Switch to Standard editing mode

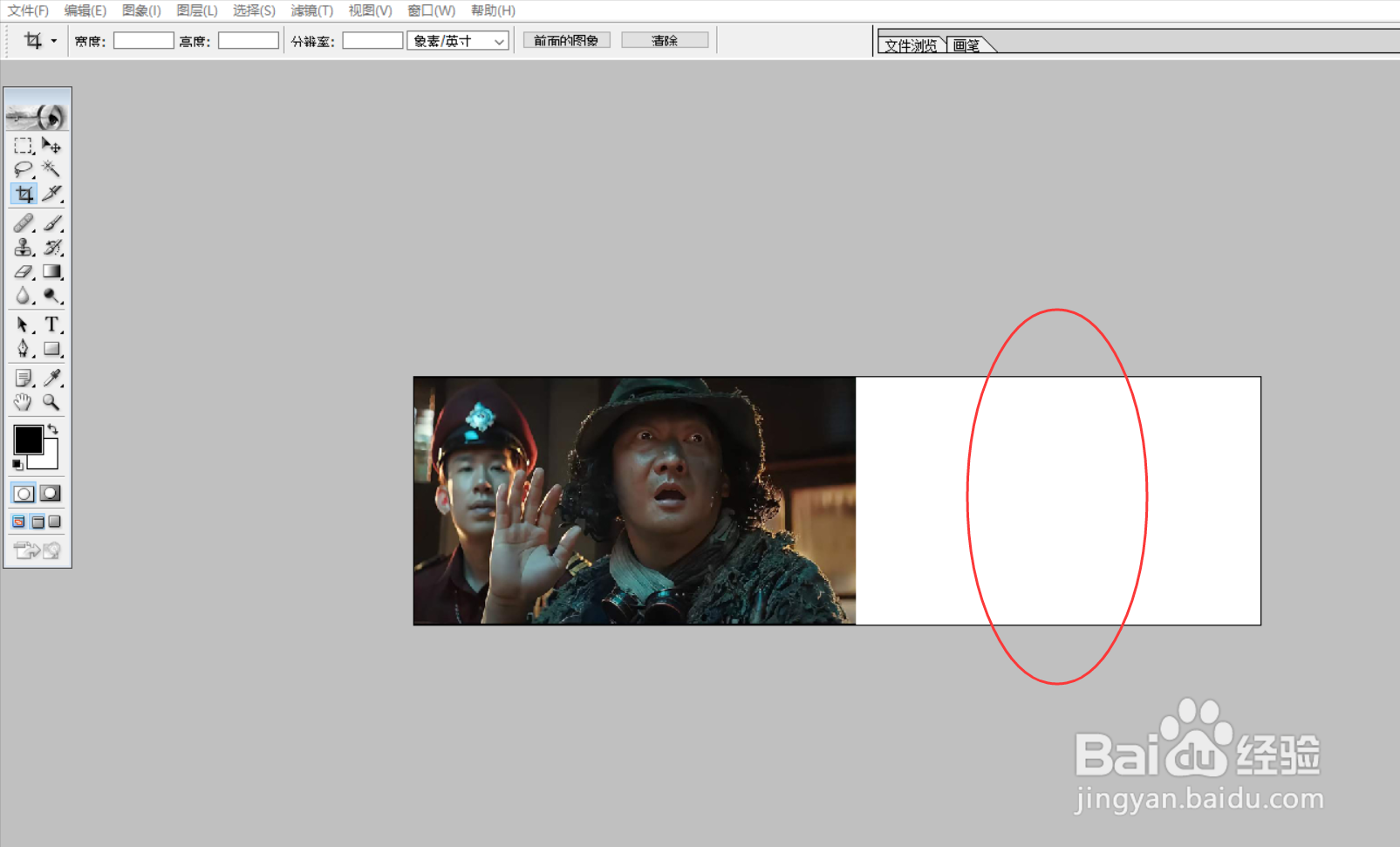tap(24, 494)
